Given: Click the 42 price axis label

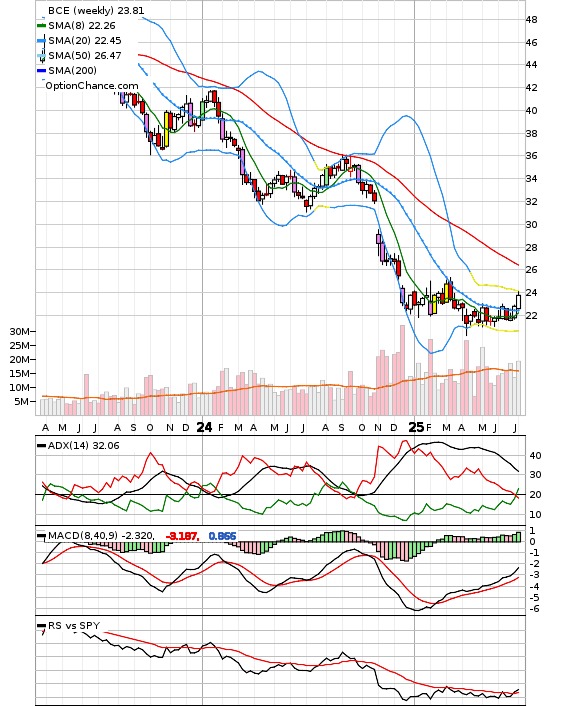Looking at the screenshot, I should (531, 87).
